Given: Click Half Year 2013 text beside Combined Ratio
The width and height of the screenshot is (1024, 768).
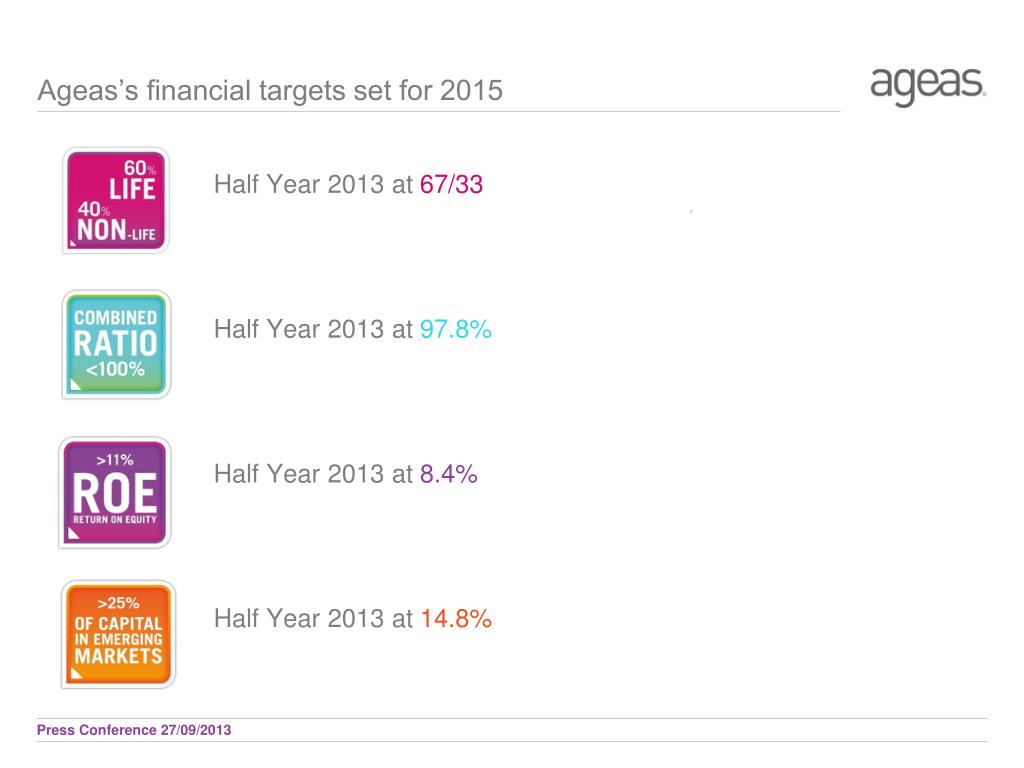Looking at the screenshot, I should (x=299, y=329).
